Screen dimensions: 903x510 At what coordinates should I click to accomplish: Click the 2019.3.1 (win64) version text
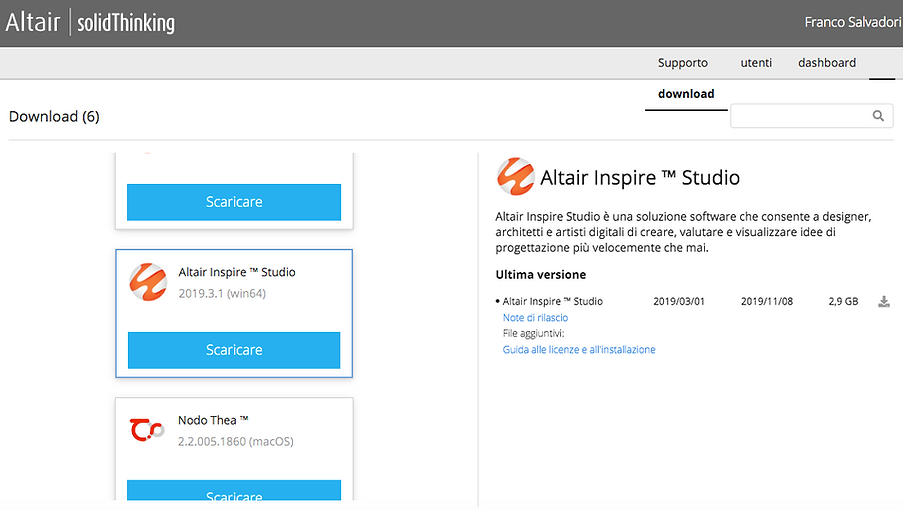point(222,294)
